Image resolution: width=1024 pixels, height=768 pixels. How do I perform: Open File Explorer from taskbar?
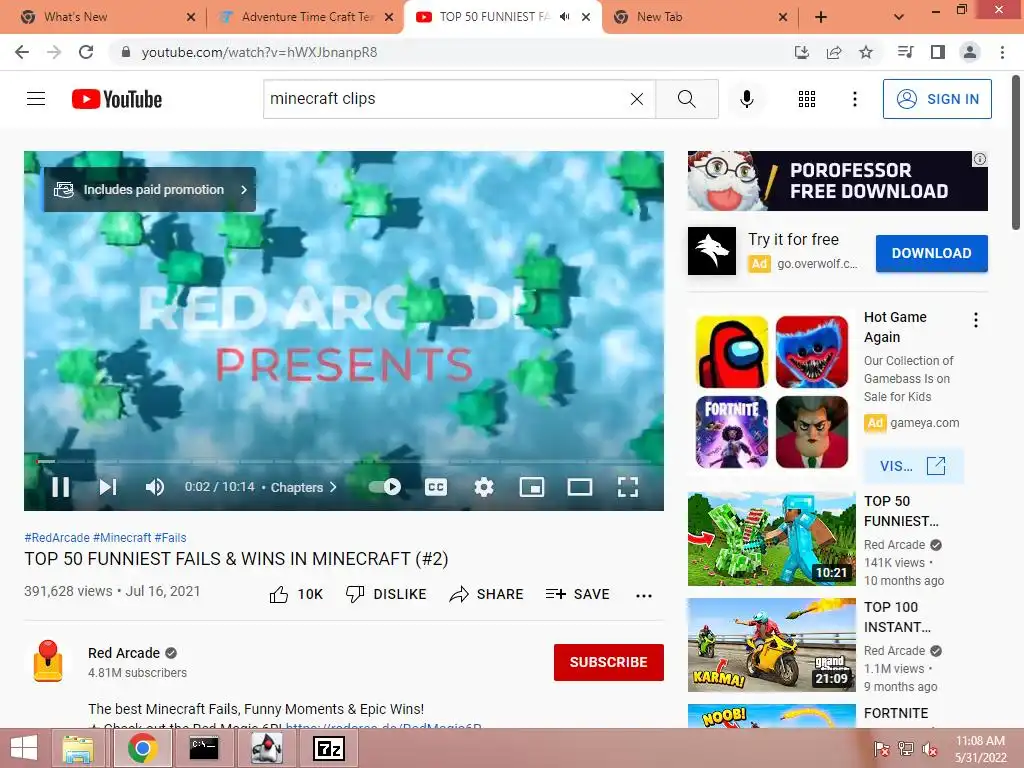tap(78, 748)
